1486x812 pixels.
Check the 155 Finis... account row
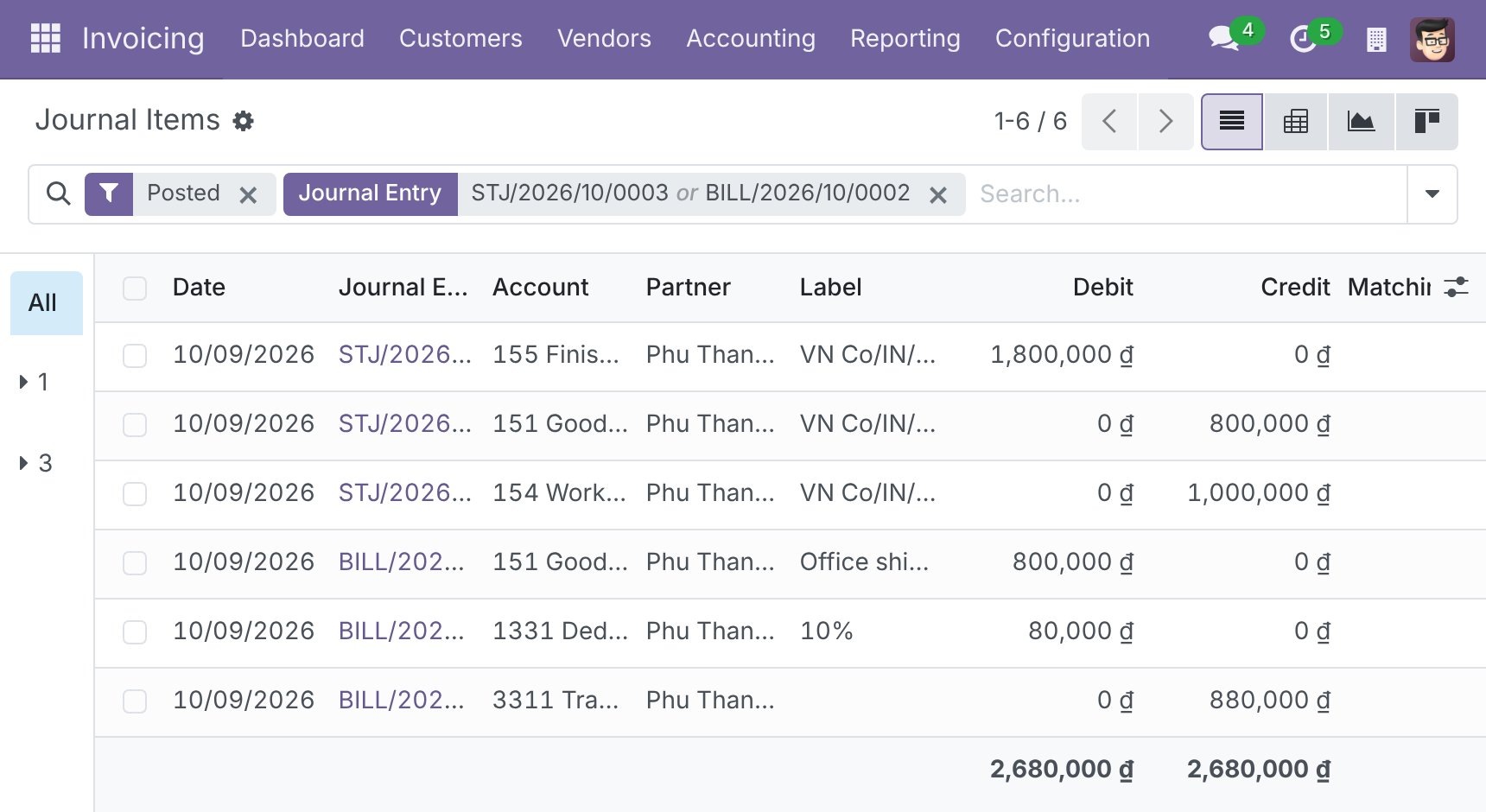coord(135,355)
